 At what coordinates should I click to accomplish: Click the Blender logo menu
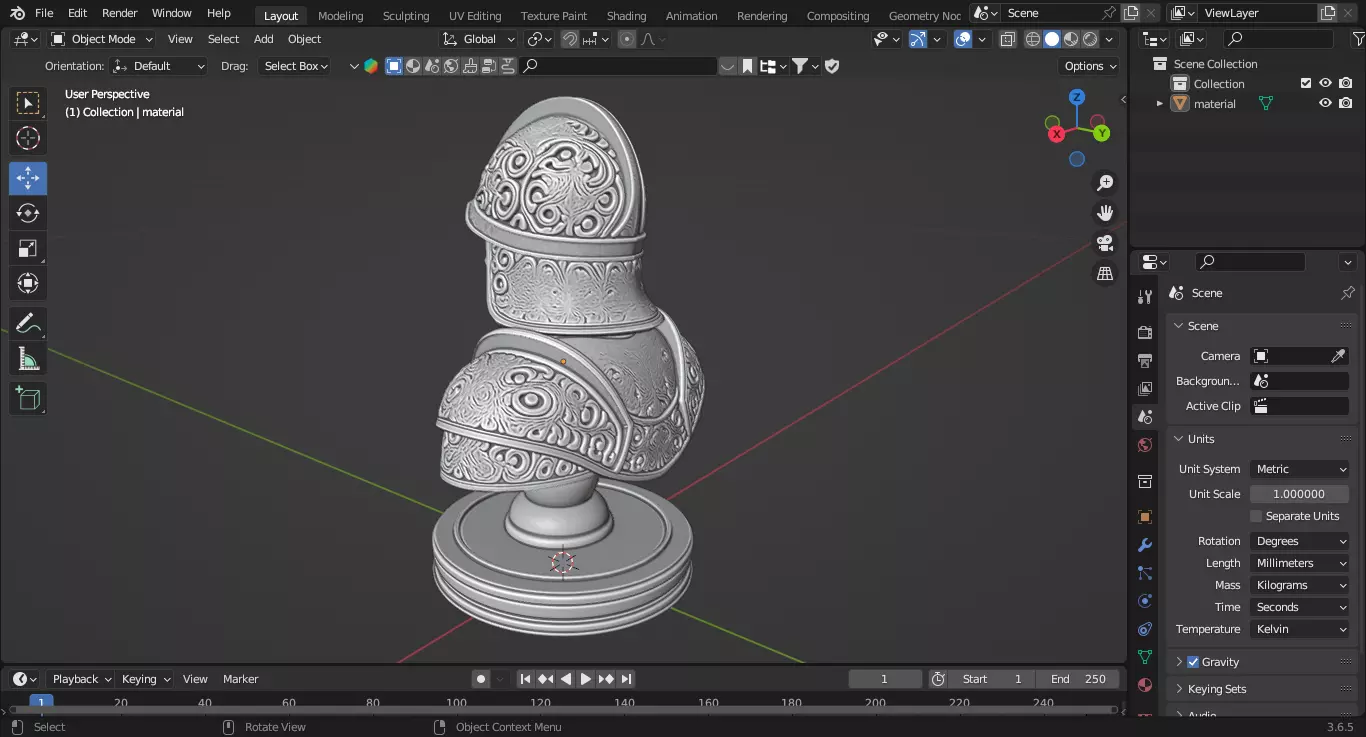[x=17, y=13]
